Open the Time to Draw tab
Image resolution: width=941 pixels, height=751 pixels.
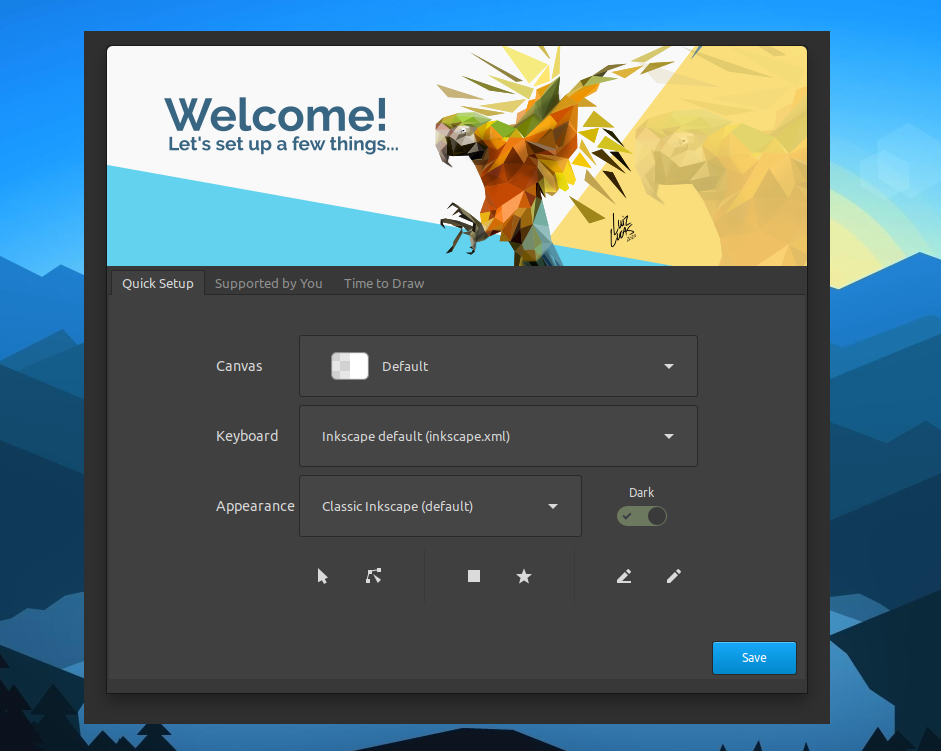(x=384, y=283)
